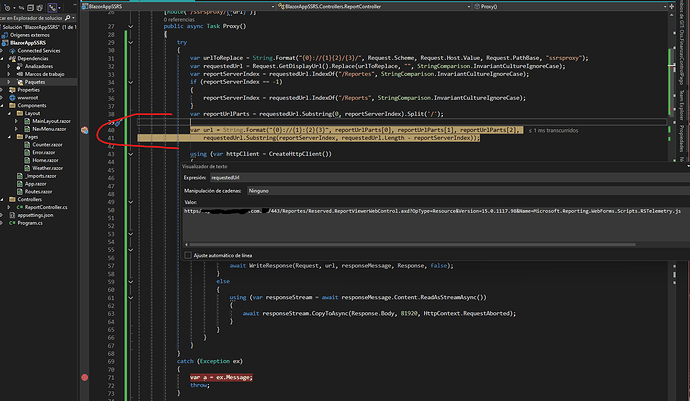Click the Components folder icon
This screenshot has height=401, width=690.
coord(12,106)
